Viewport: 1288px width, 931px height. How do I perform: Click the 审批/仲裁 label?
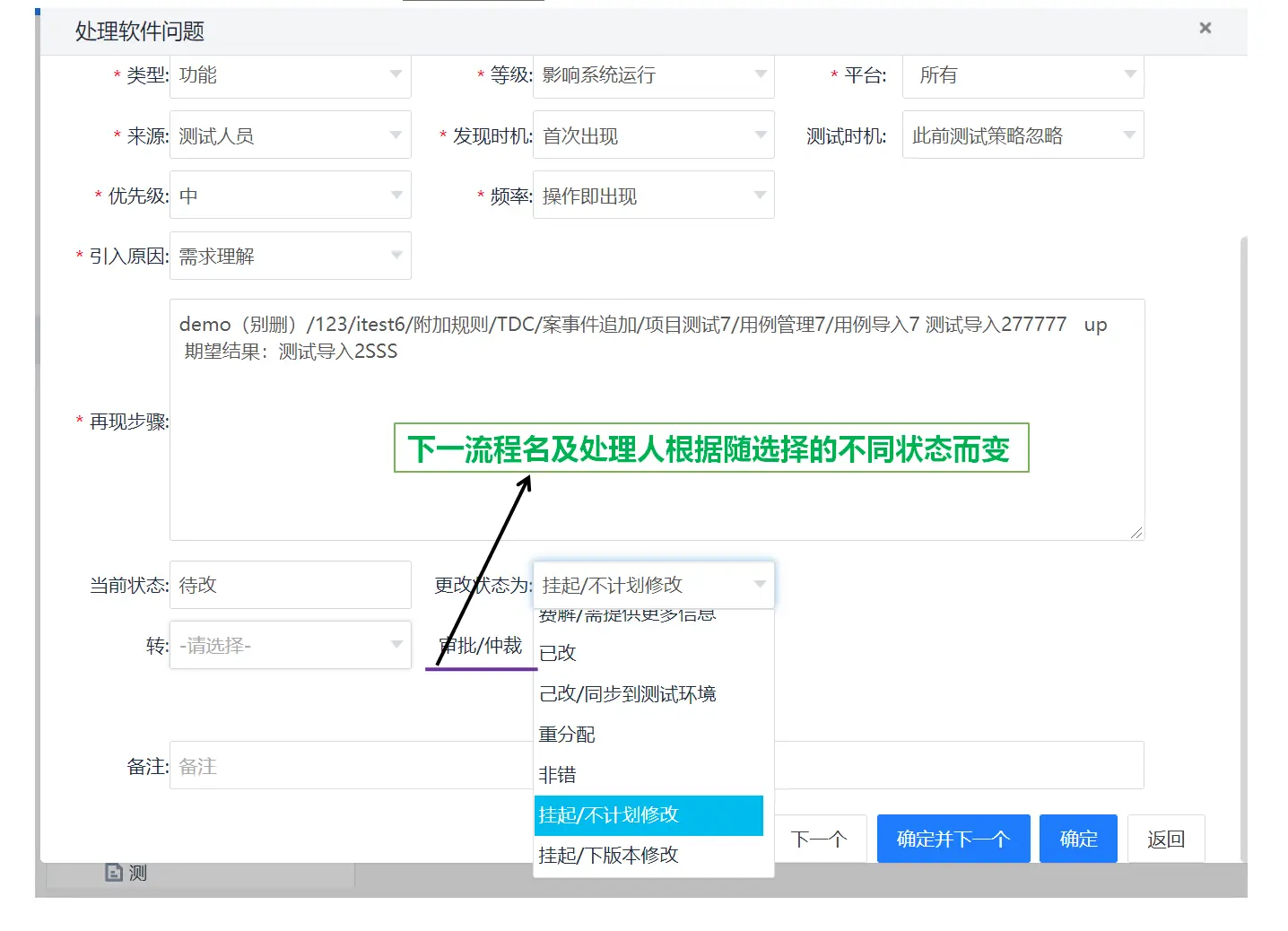481,646
